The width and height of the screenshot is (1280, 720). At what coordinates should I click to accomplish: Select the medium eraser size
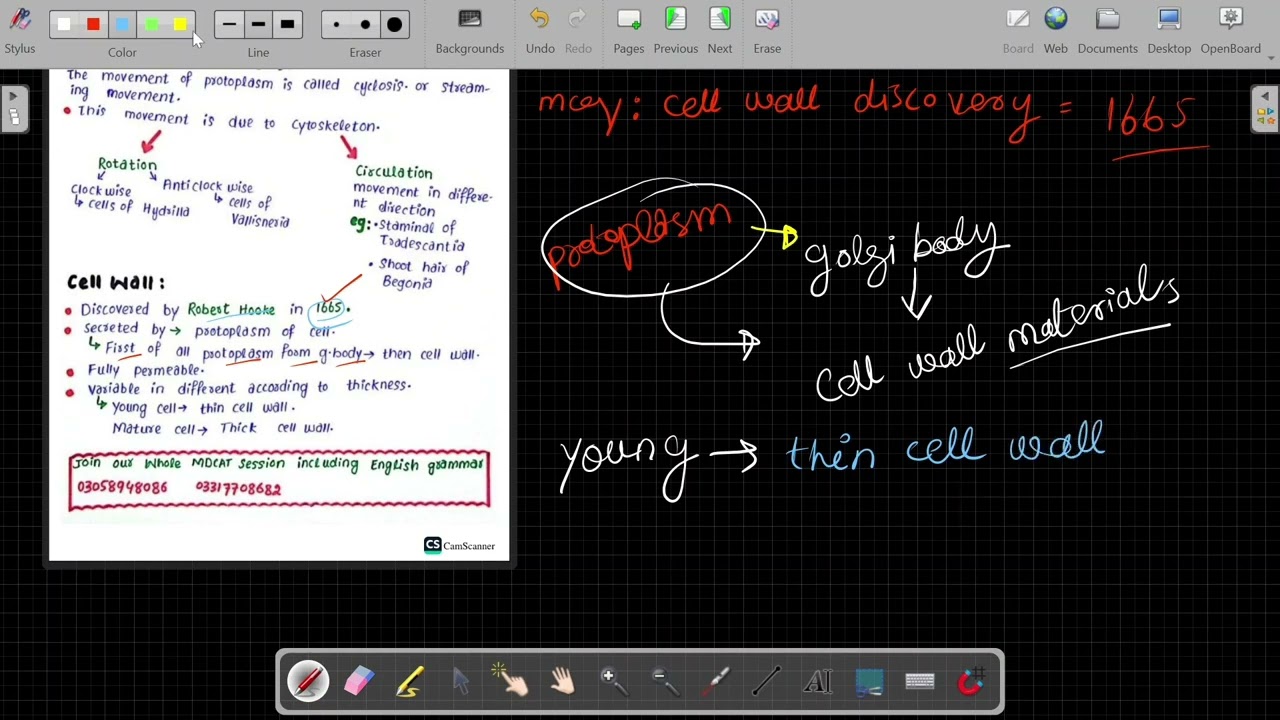click(365, 24)
